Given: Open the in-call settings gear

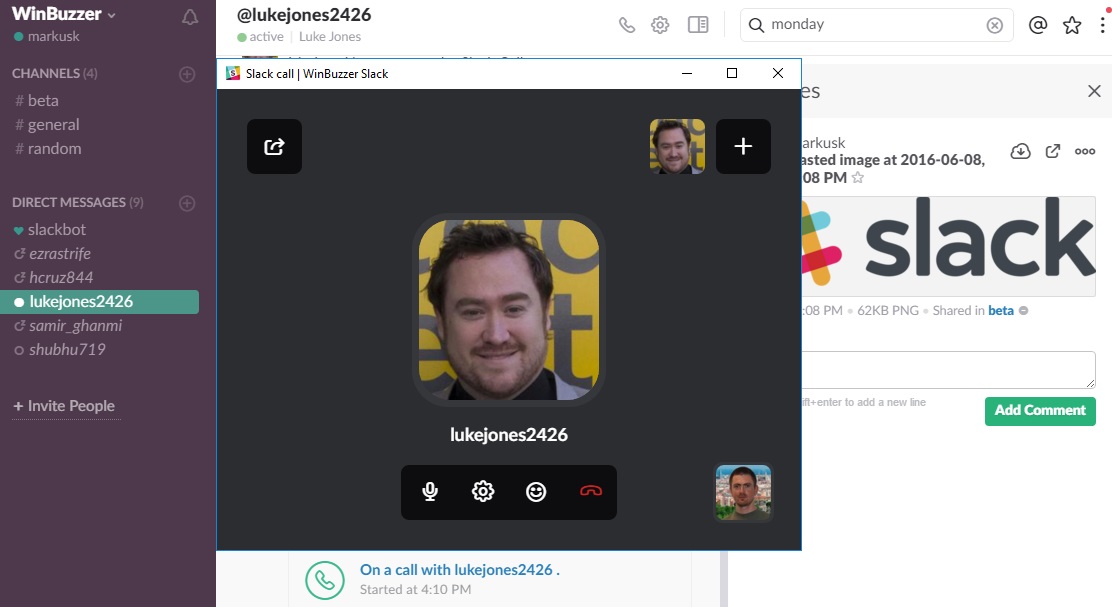Looking at the screenshot, I should (482, 491).
